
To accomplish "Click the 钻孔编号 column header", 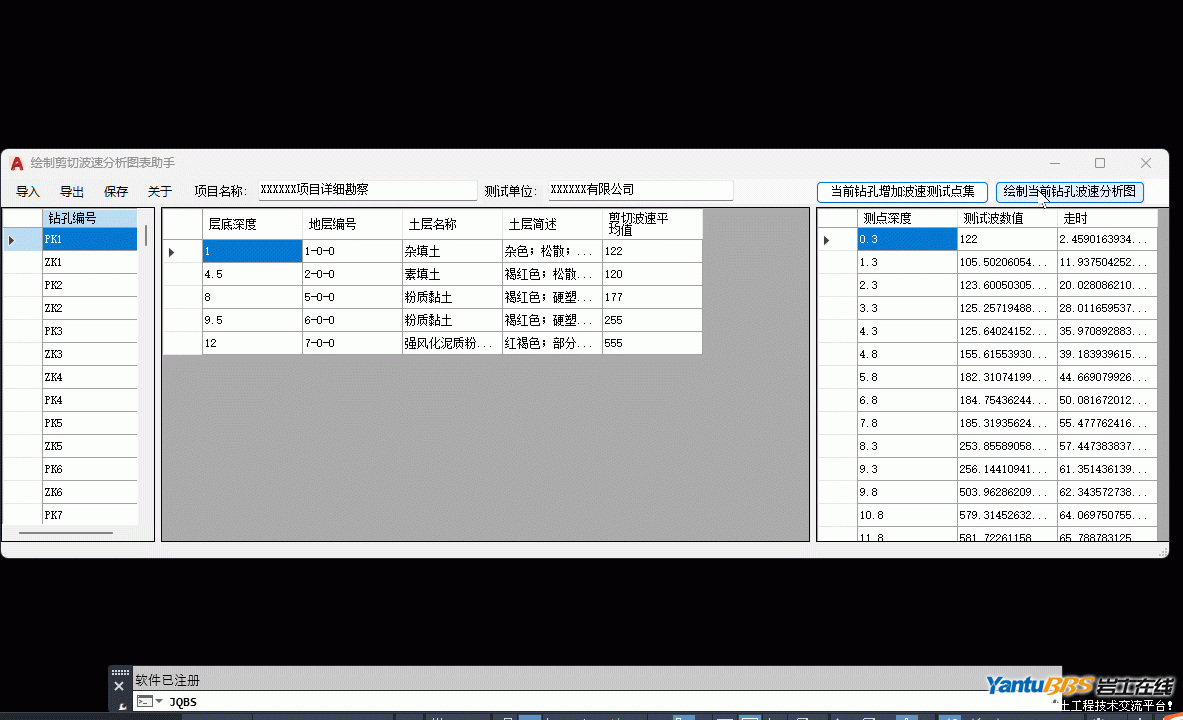I will pos(89,218).
